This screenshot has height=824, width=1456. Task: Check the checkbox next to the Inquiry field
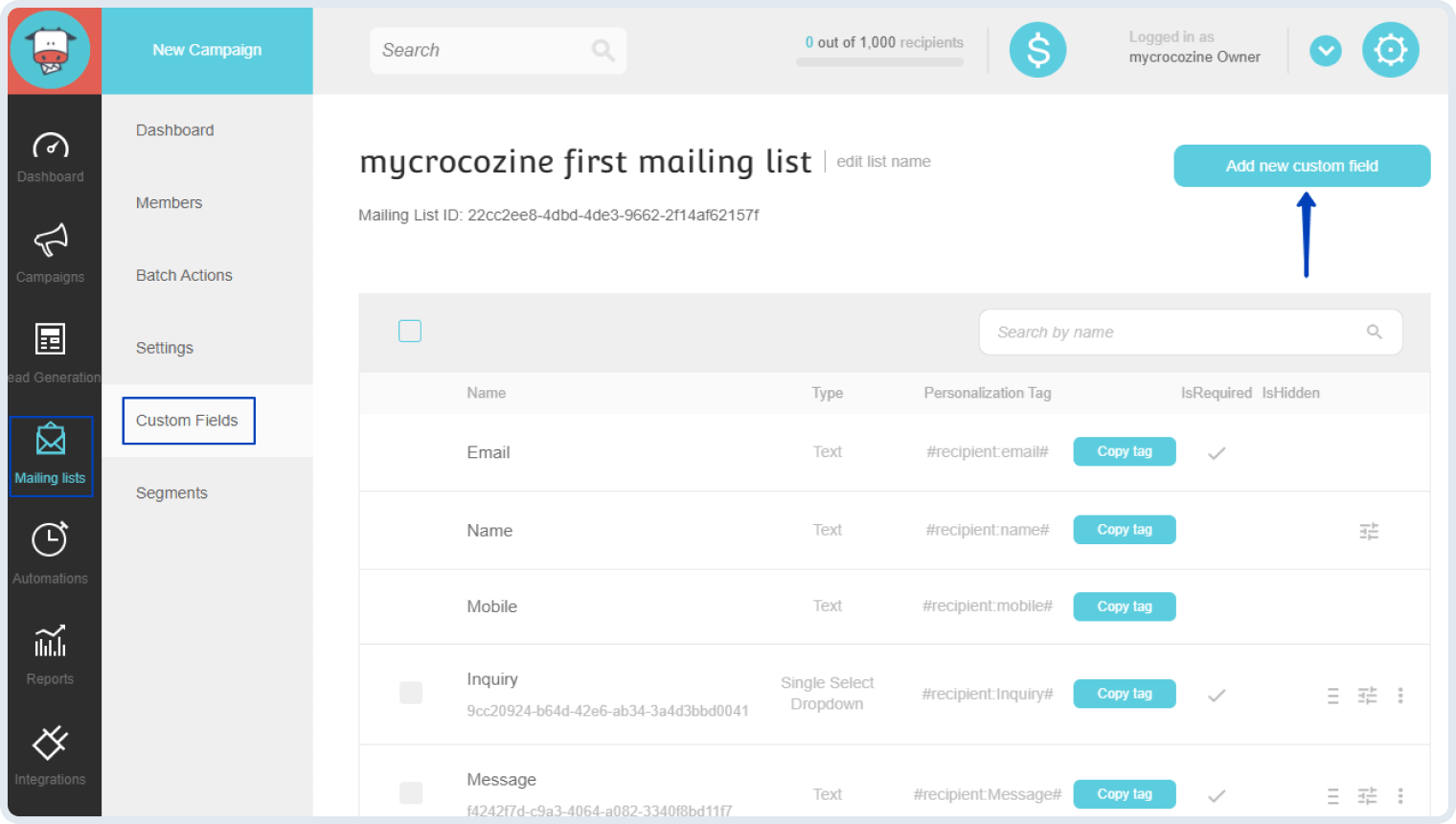(411, 693)
